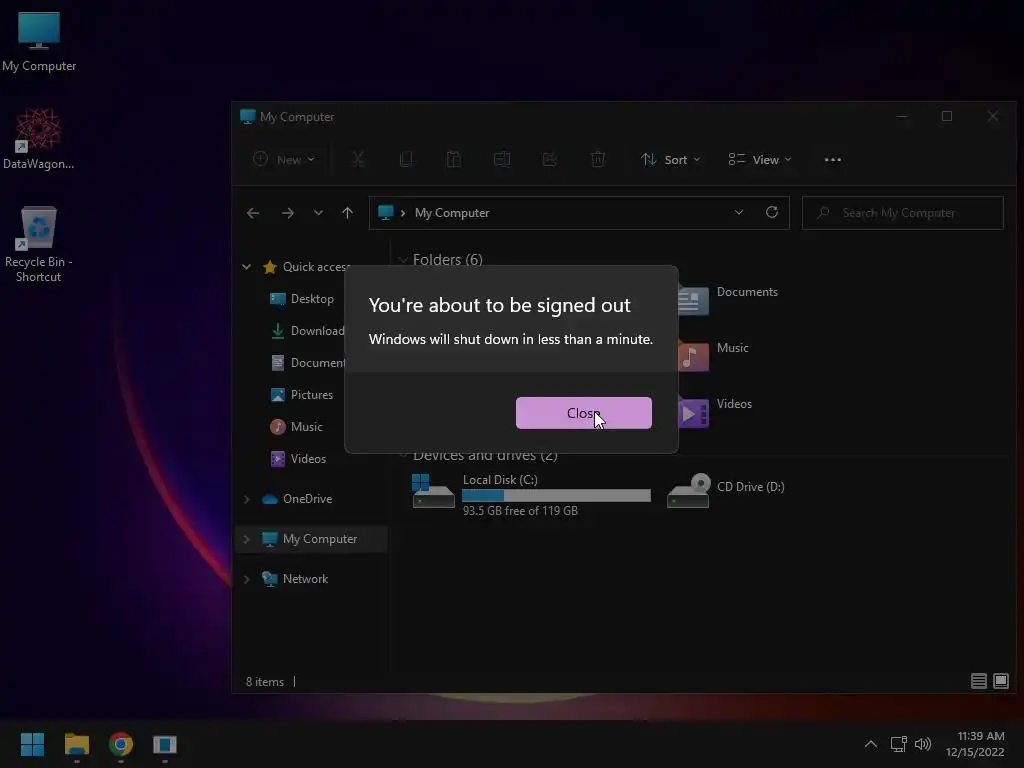This screenshot has width=1024, height=768.
Task: Open the Recycle Bin shortcut on desktop
Action: click(39, 244)
